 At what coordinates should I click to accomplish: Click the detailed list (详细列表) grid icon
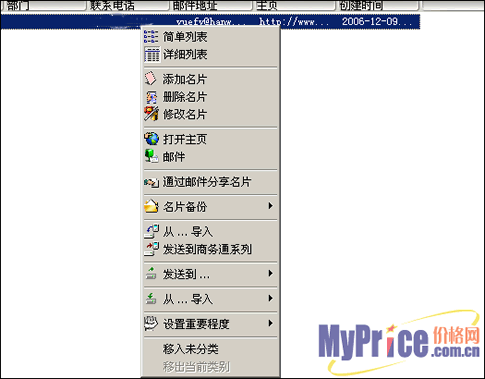click(x=152, y=54)
